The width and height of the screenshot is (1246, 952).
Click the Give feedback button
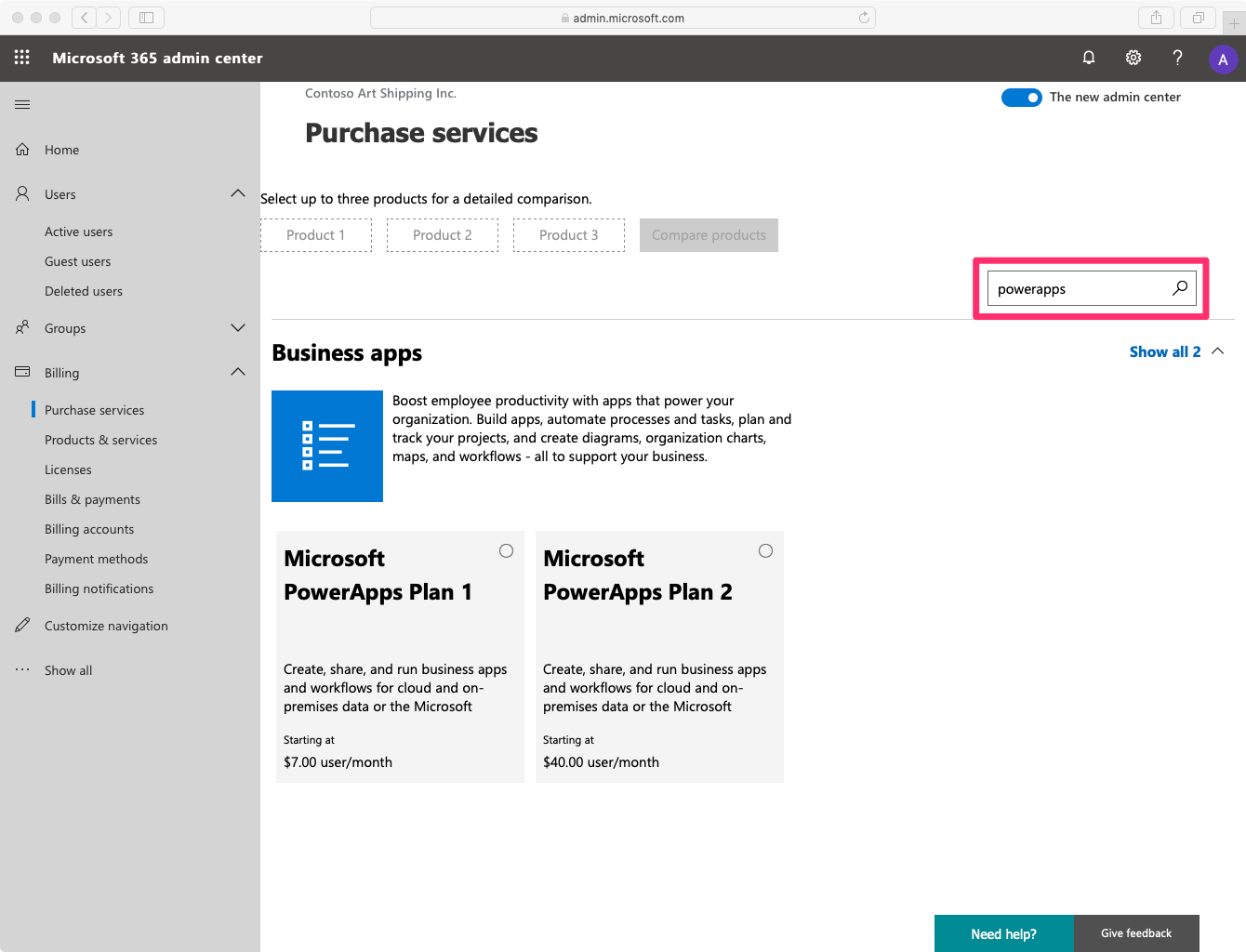coord(1136,933)
